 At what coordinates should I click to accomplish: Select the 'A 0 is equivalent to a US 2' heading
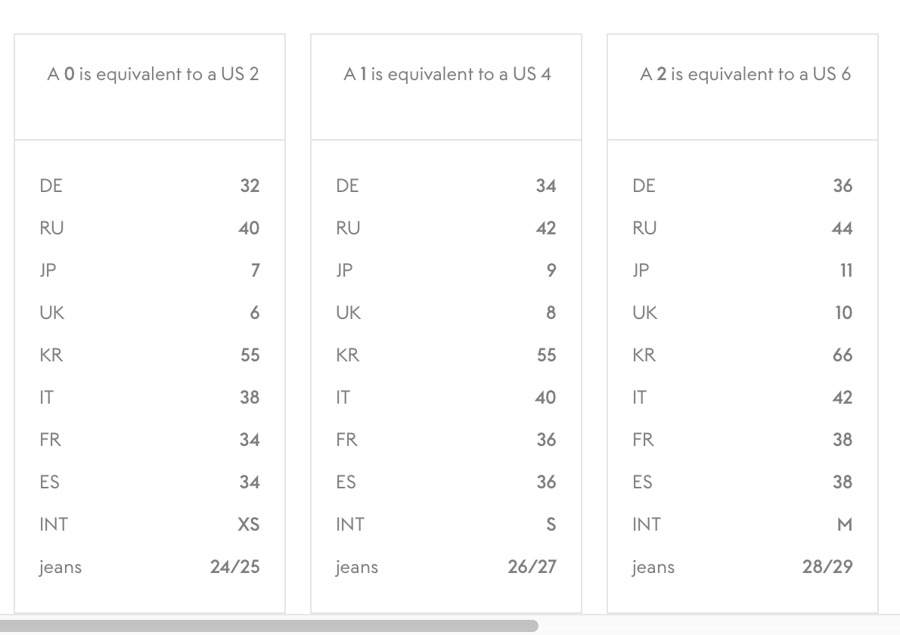(153, 74)
